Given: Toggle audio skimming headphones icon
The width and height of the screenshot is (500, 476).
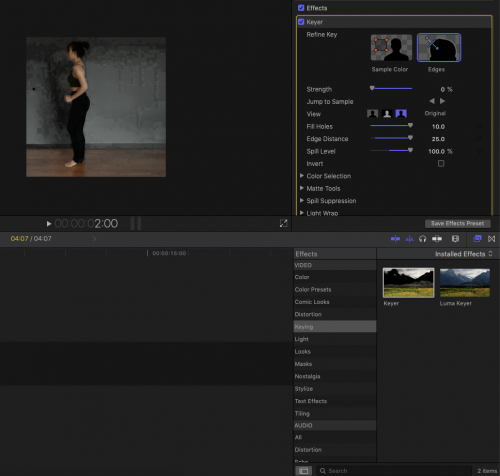Looking at the screenshot, I should point(422,239).
